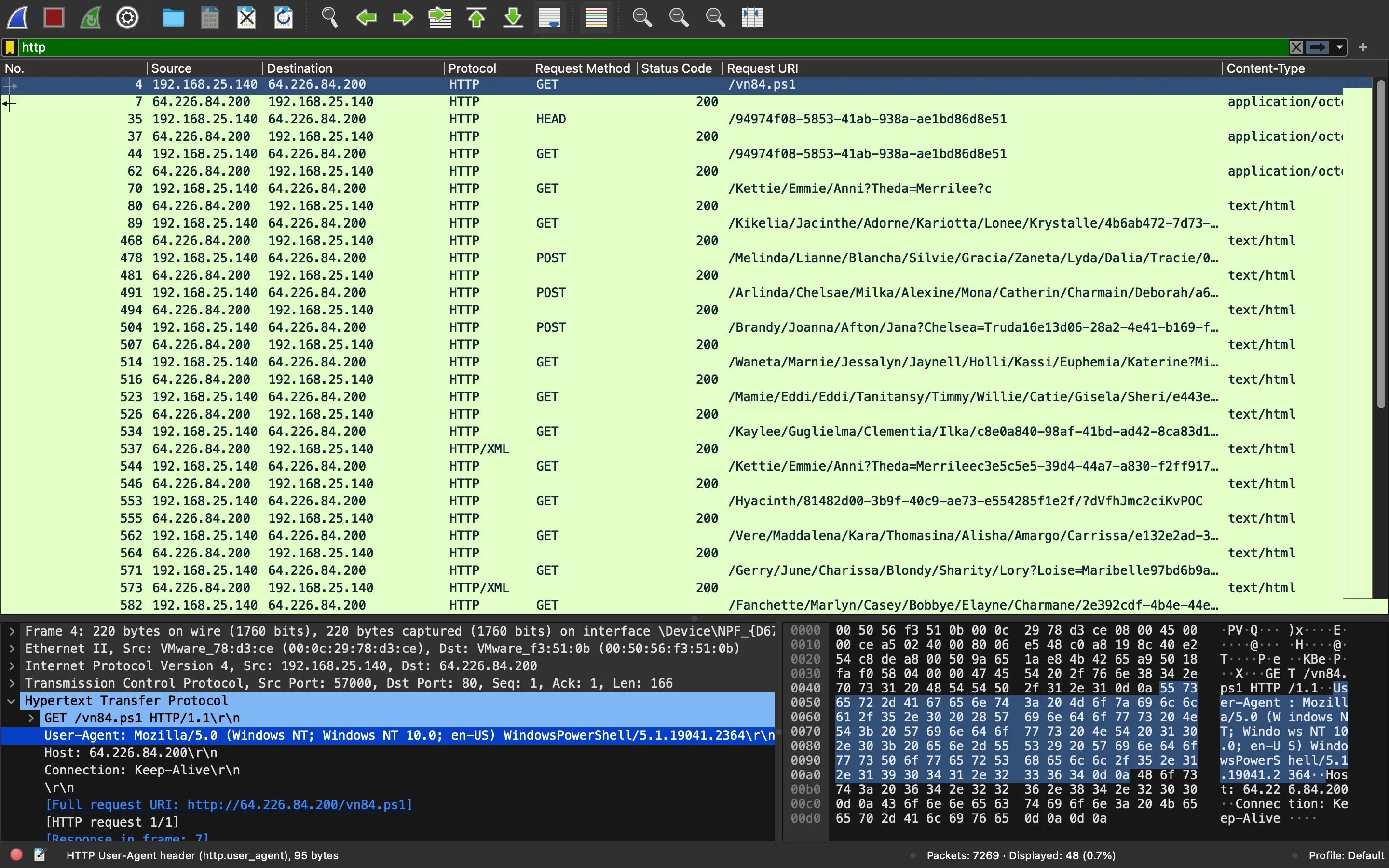Select packet 478 POST request row

tap(671, 258)
